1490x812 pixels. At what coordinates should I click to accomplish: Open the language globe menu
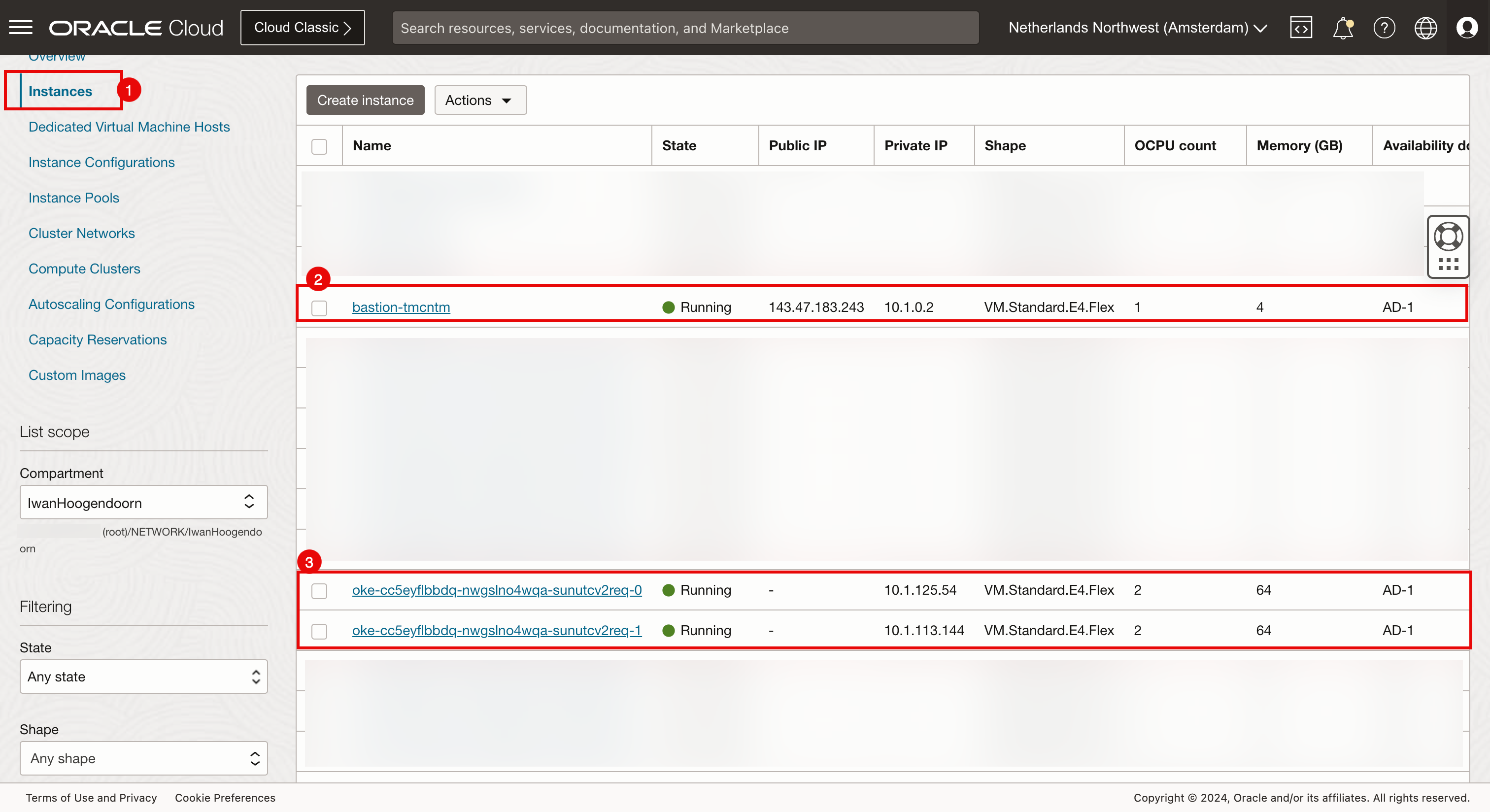tap(1425, 27)
